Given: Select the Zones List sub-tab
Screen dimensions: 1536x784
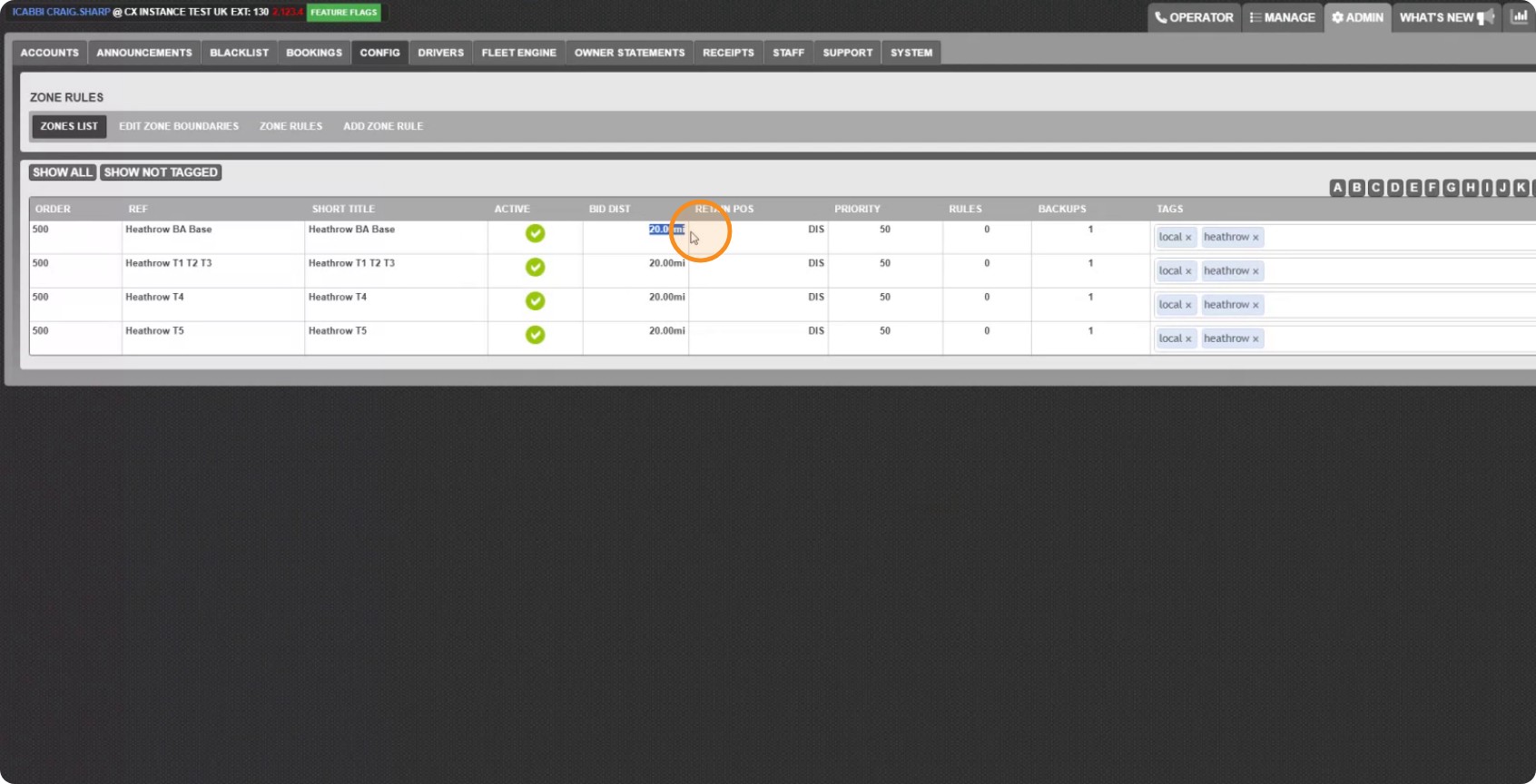Looking at the screenshot, I should [x=69, y=126].
